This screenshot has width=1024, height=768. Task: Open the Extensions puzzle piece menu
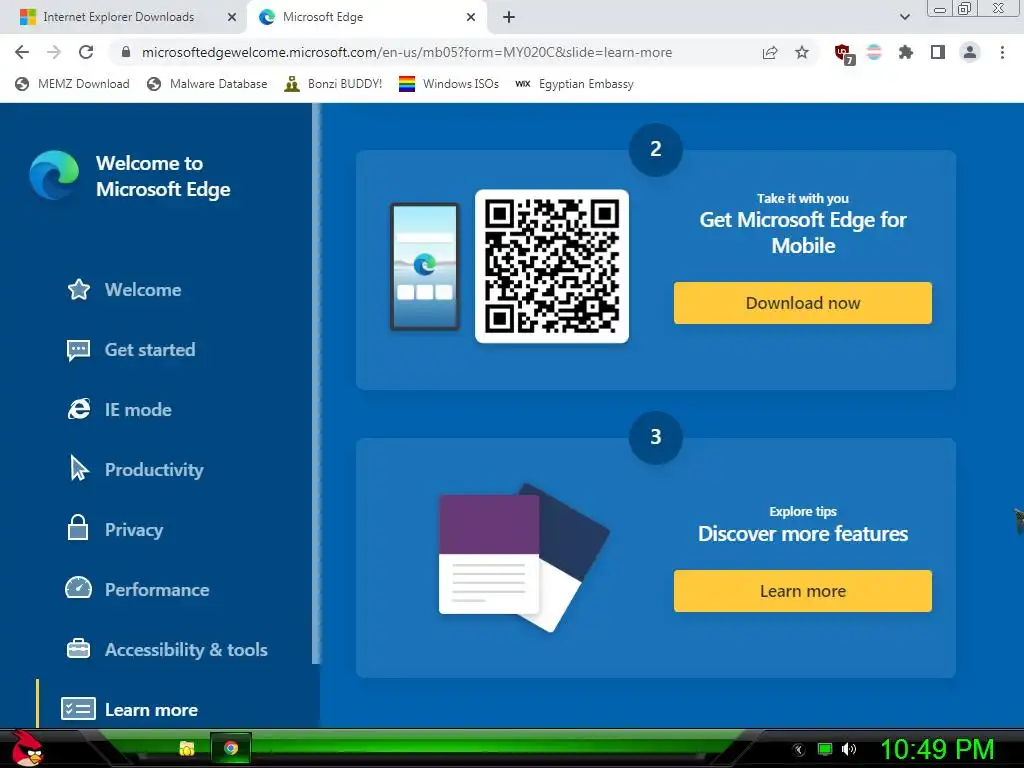coord(906,52)
